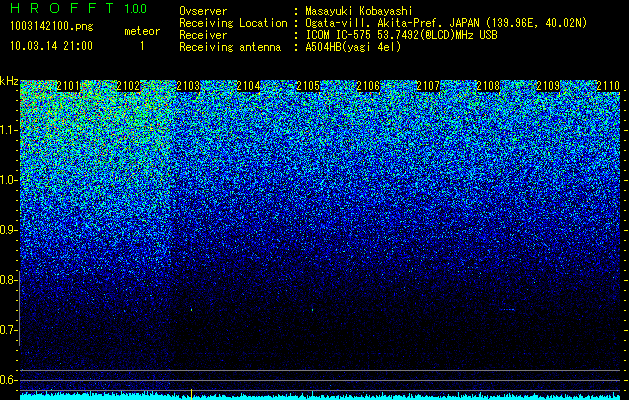The height and width of the screenshot is (400, 629).
Task: Click the 'Receiver' label
Action: pyautogui.click(x=203, y=35)
